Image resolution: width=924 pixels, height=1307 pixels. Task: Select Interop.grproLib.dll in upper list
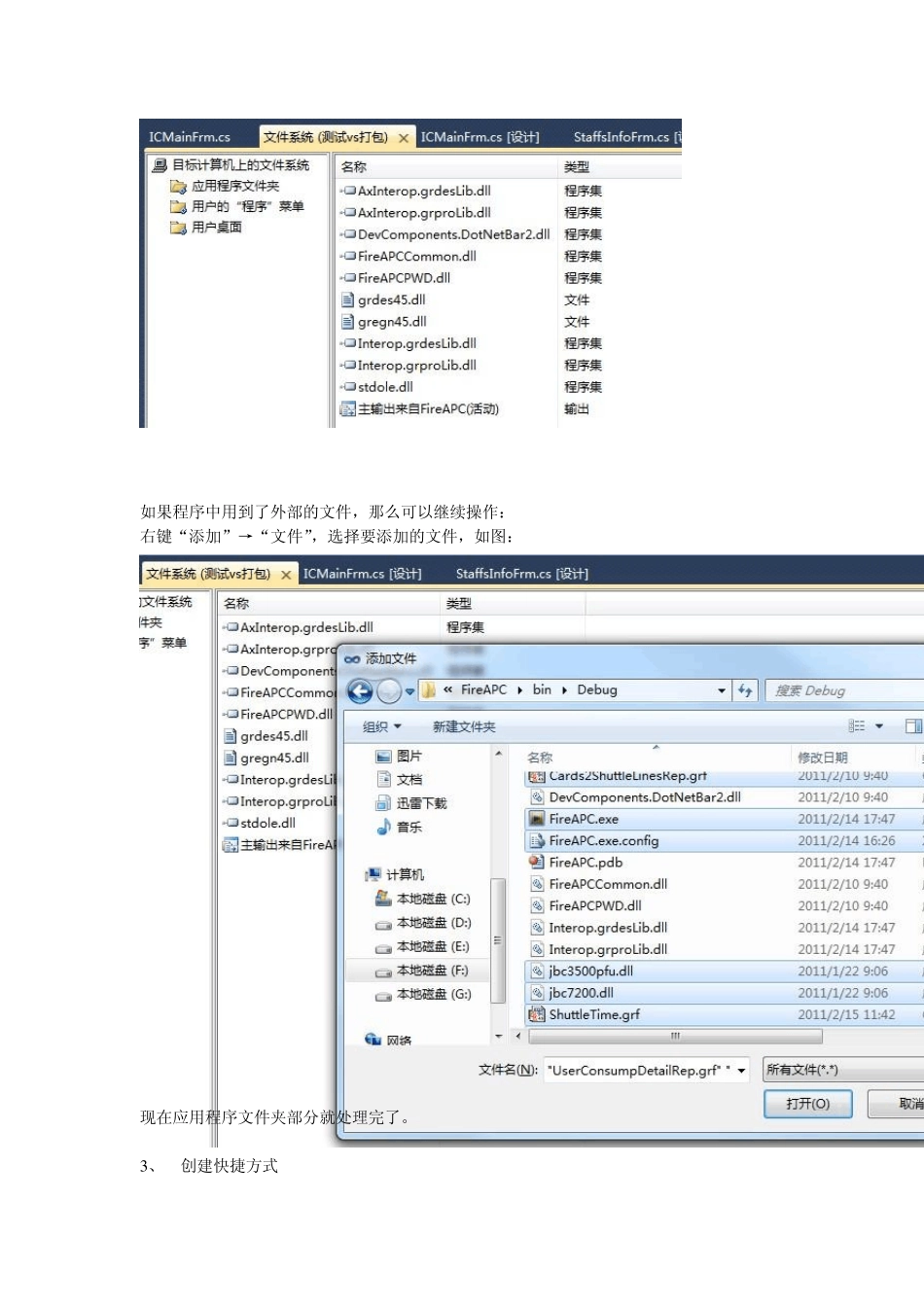tap(409, 365)
